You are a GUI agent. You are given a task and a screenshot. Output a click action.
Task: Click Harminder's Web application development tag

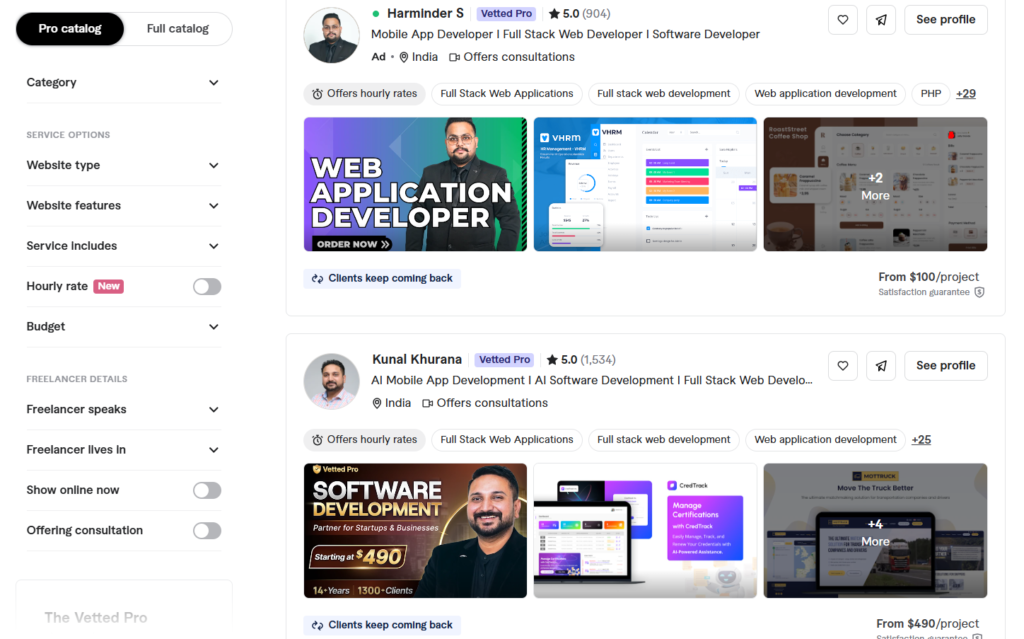pyautogui.click(x=825, y=93)
